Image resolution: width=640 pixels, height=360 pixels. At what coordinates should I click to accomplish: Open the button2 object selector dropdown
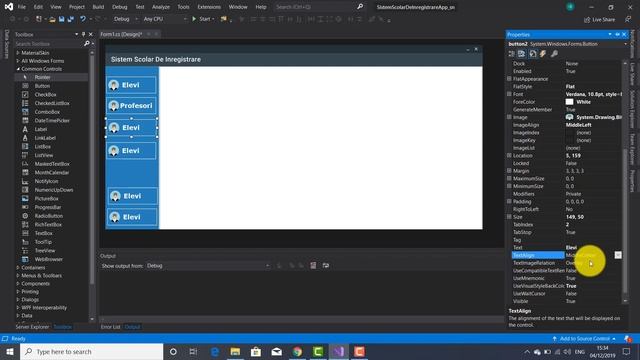626,44
